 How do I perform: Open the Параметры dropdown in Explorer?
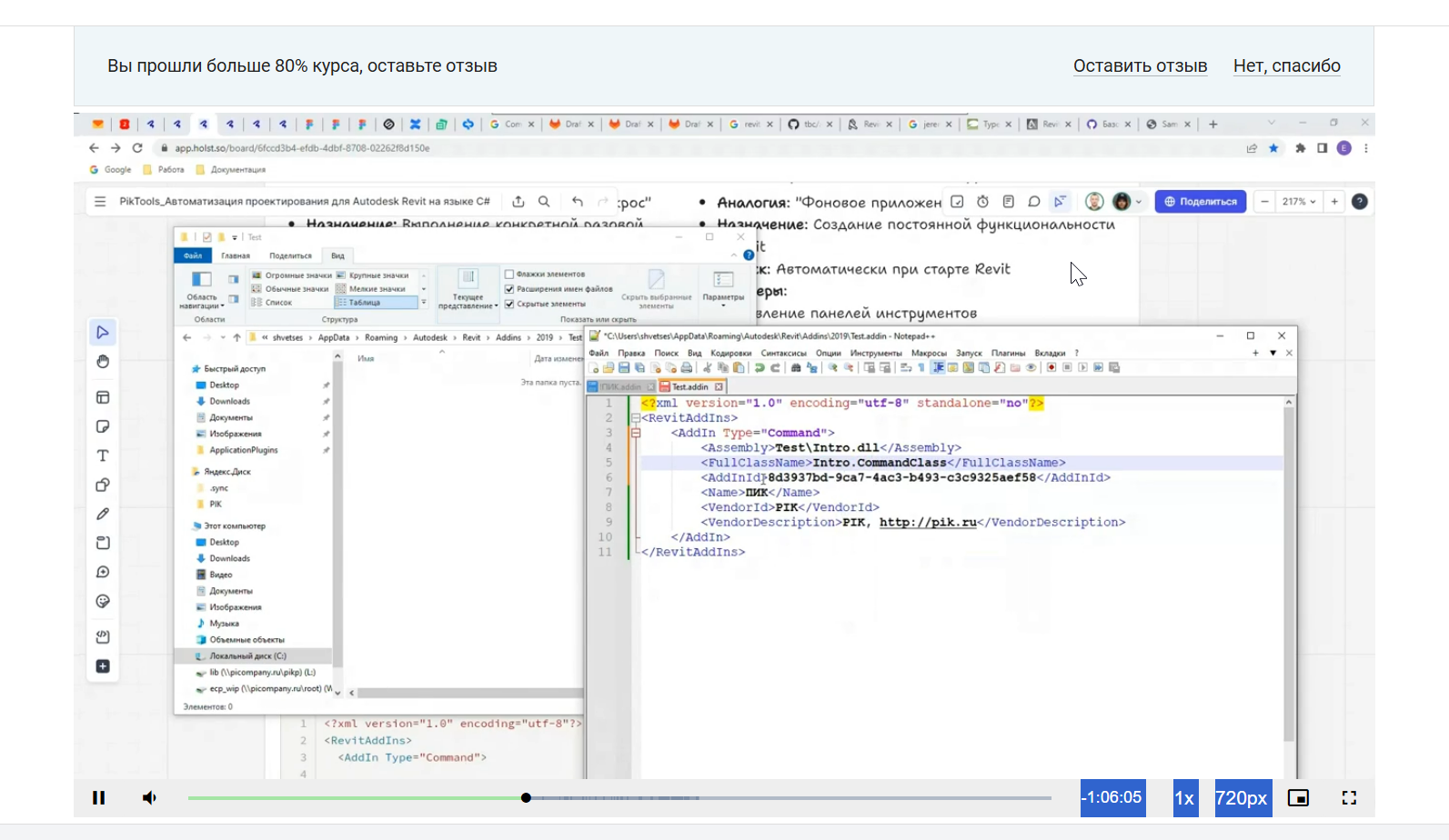point(723,287)
